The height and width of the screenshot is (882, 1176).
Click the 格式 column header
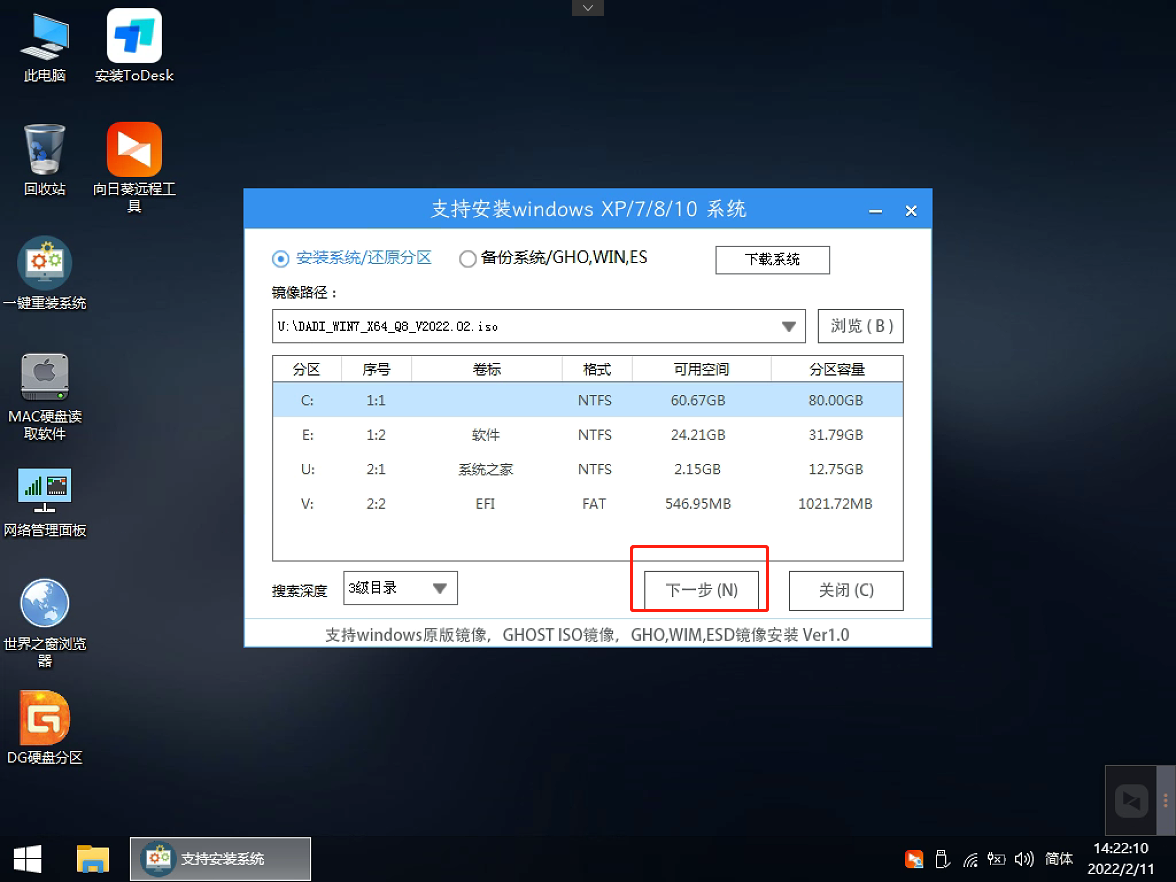[x=597, y=369]
